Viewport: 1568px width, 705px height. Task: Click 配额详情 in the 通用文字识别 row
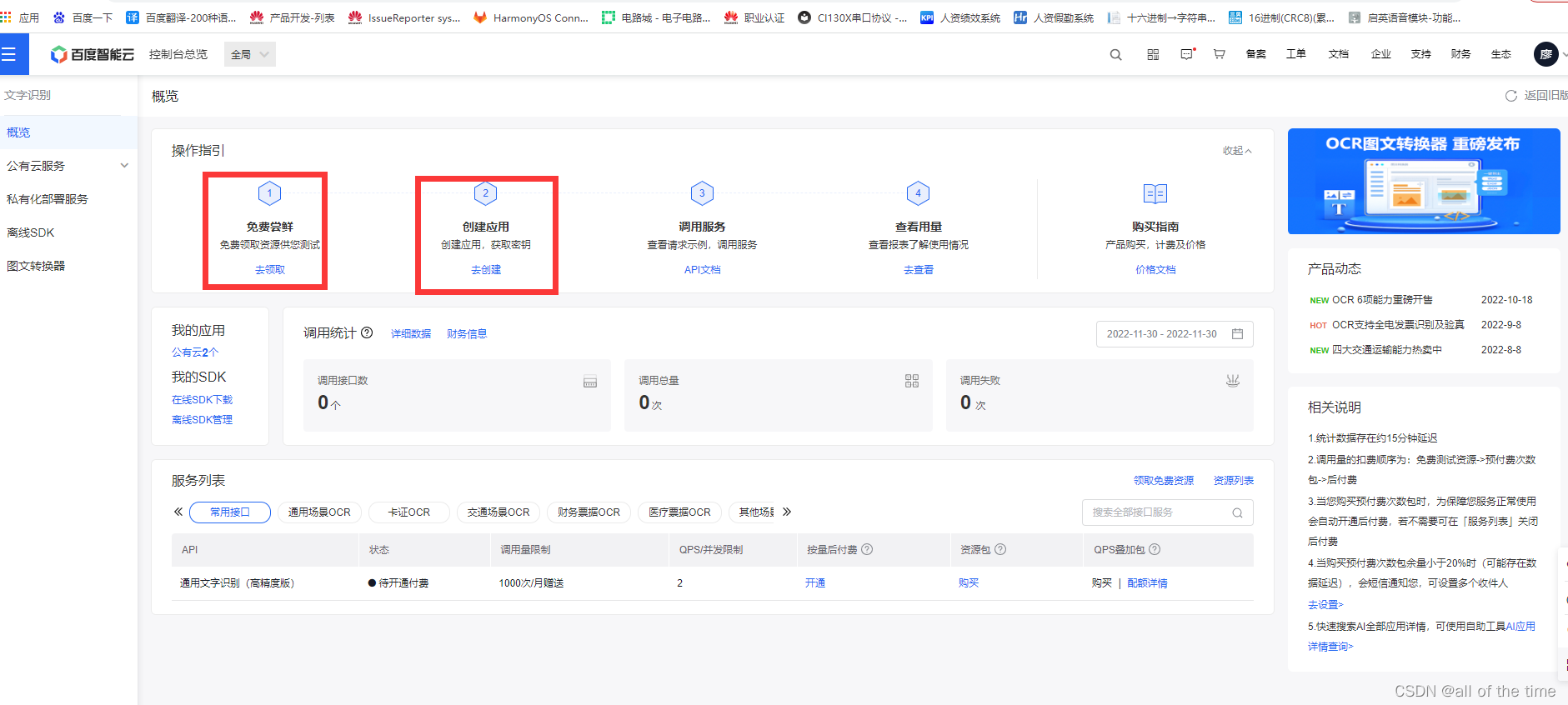click(x=1147, y=583)
